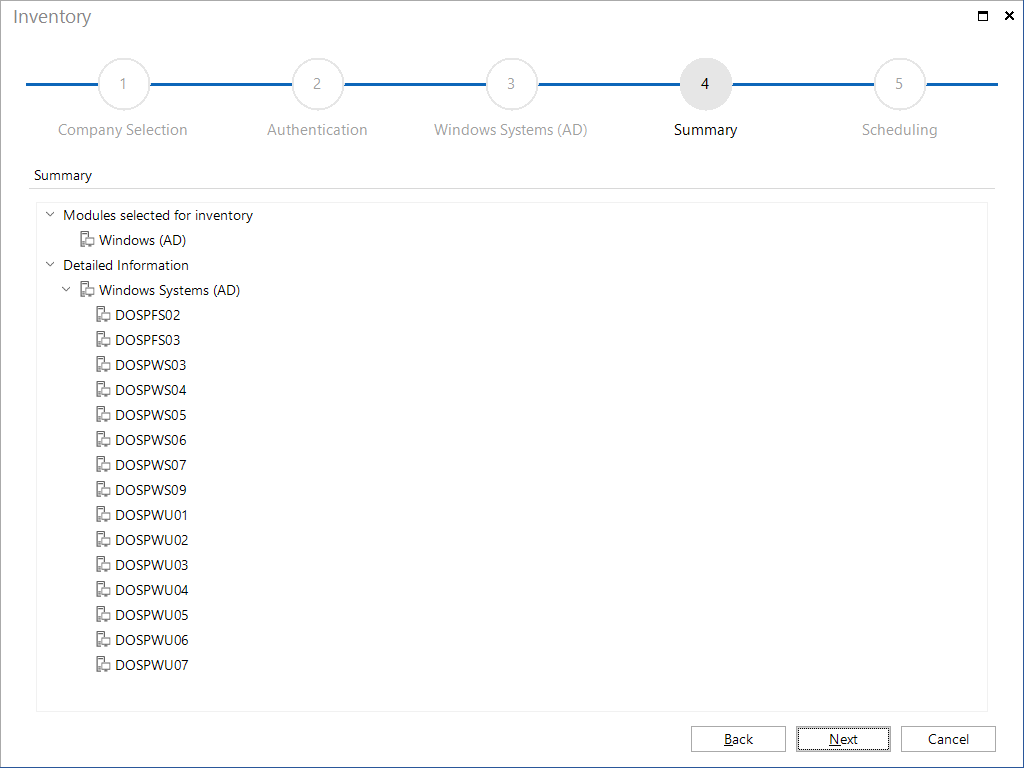Screen dimensions: 1024x768
Task: Jump to step 5 circle
Action: 899,84
